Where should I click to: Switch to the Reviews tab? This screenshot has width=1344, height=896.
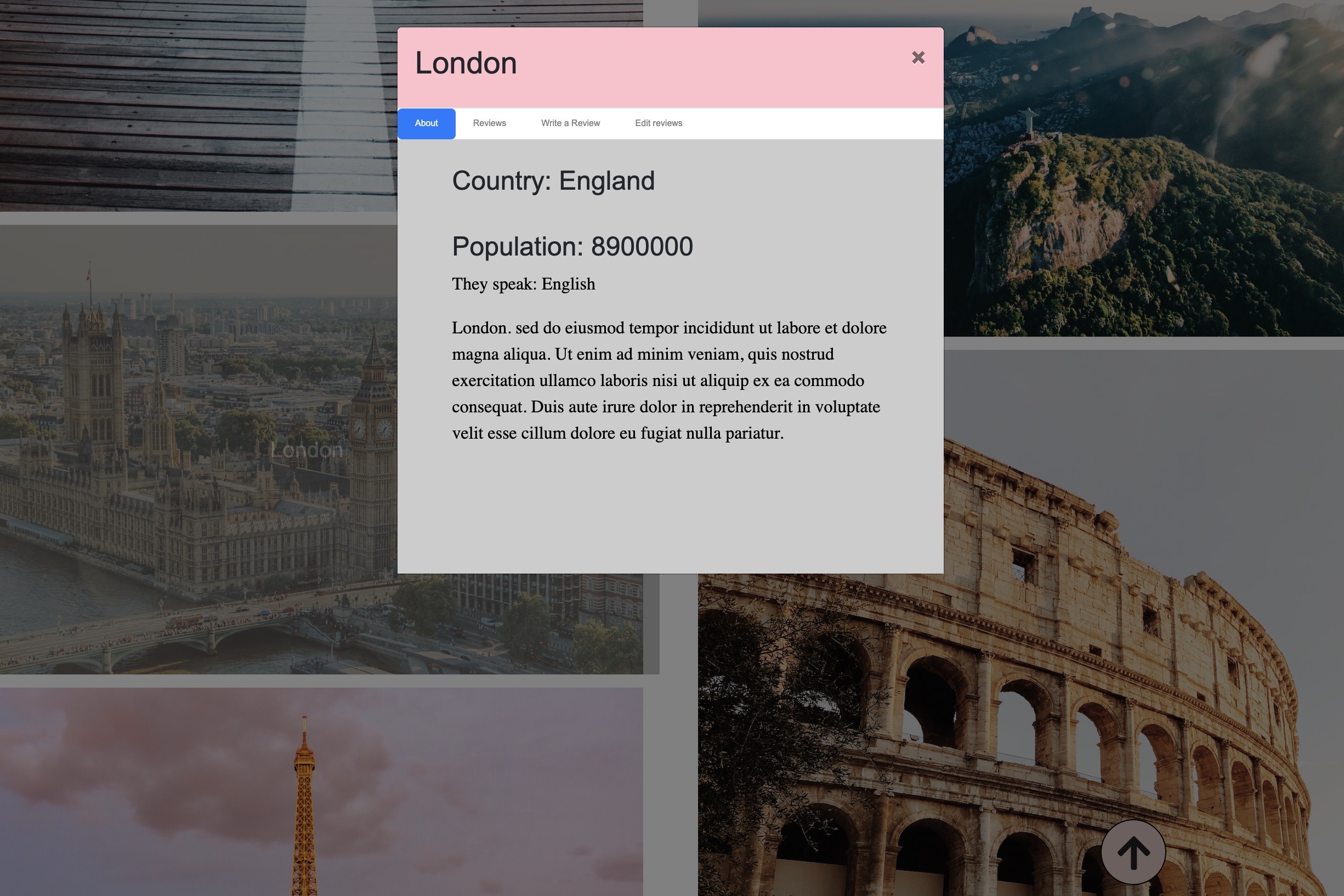click(489, 123)
